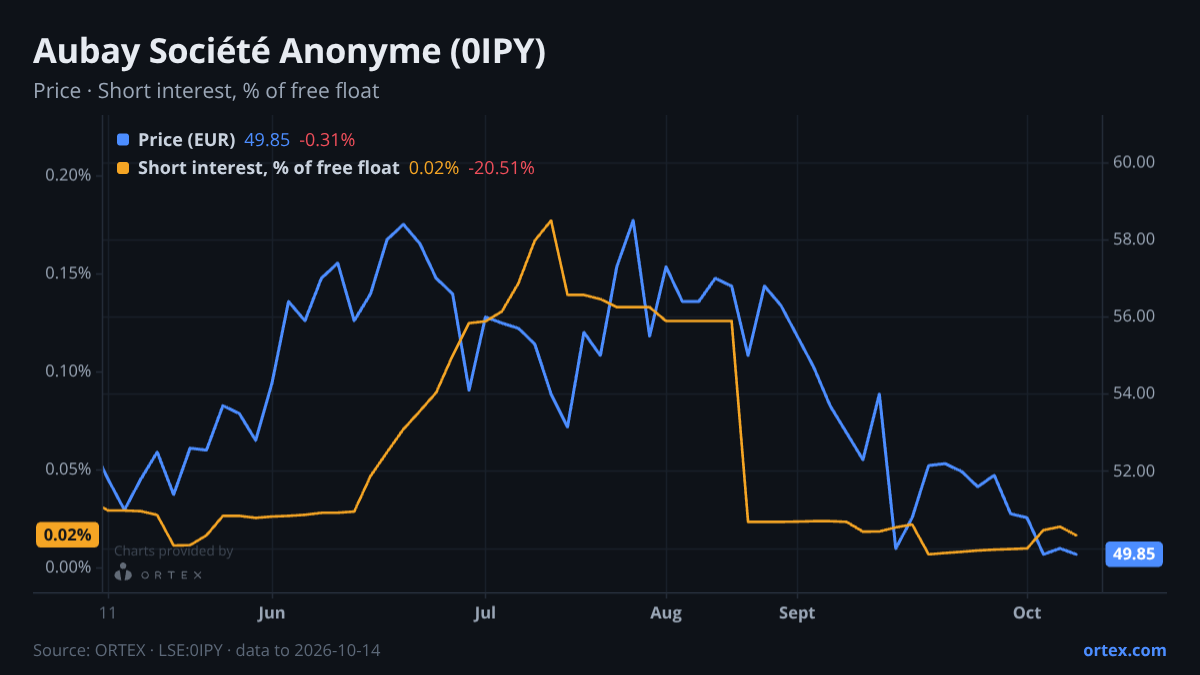This screenshot has height=675, width=1200.
Task: Click the Aug date axis label
Action: coord(666,613)
